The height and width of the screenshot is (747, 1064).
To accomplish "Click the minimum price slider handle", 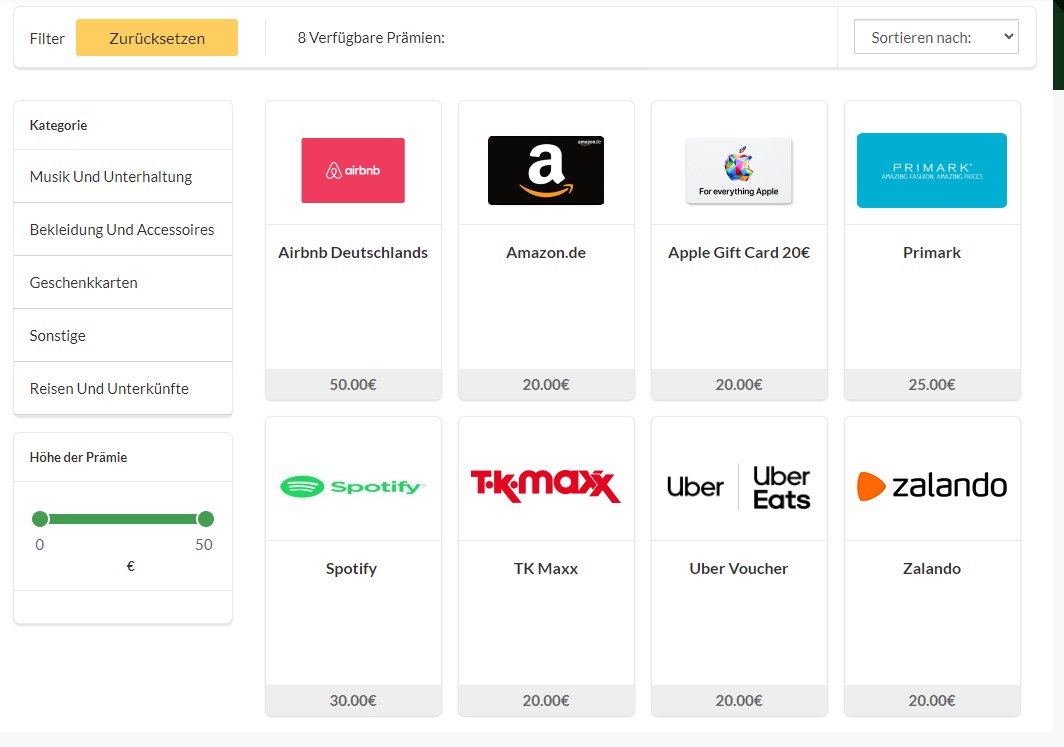I will tap(40, 518).
